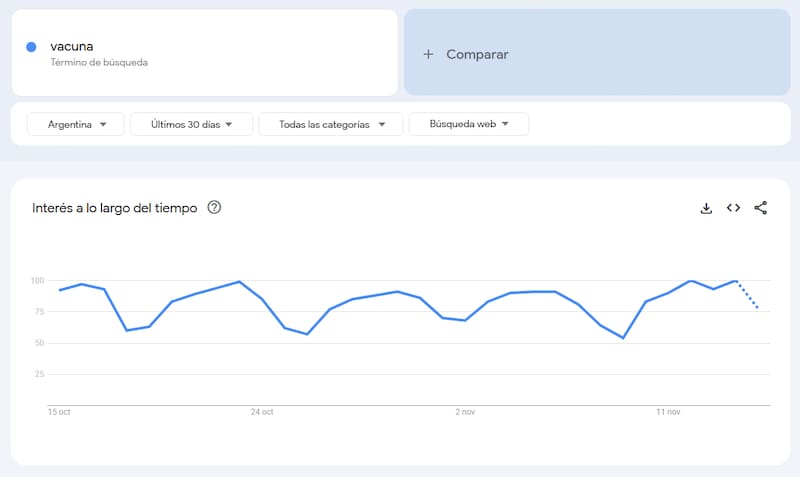Image resolution: width=800 pixels, height=477 pixels.
Task: Click the 11 nov date label
Action: (x=668, y=411)
